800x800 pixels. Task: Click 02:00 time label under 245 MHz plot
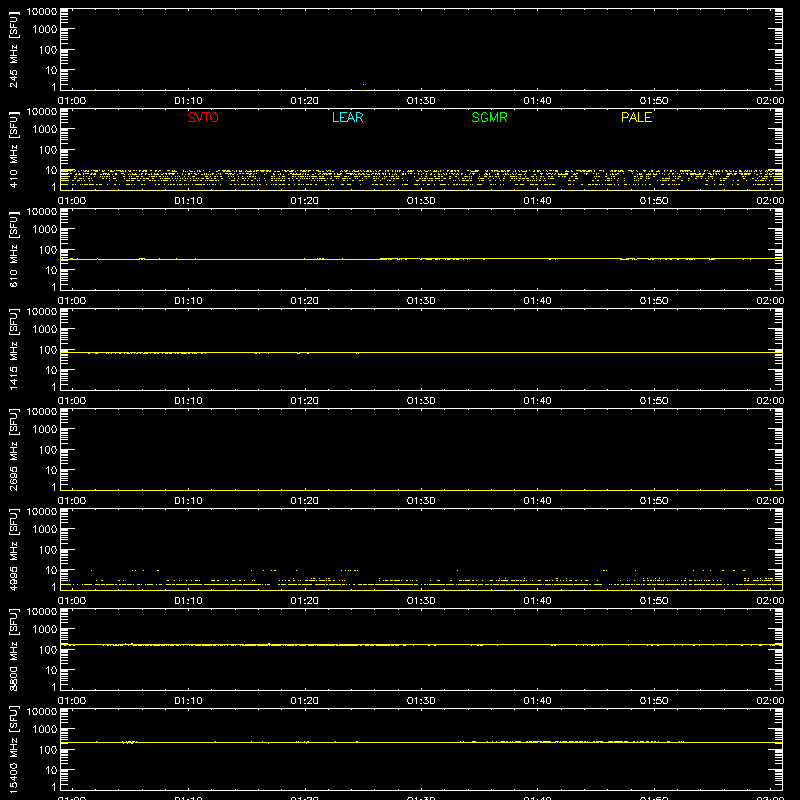(770, 101)
